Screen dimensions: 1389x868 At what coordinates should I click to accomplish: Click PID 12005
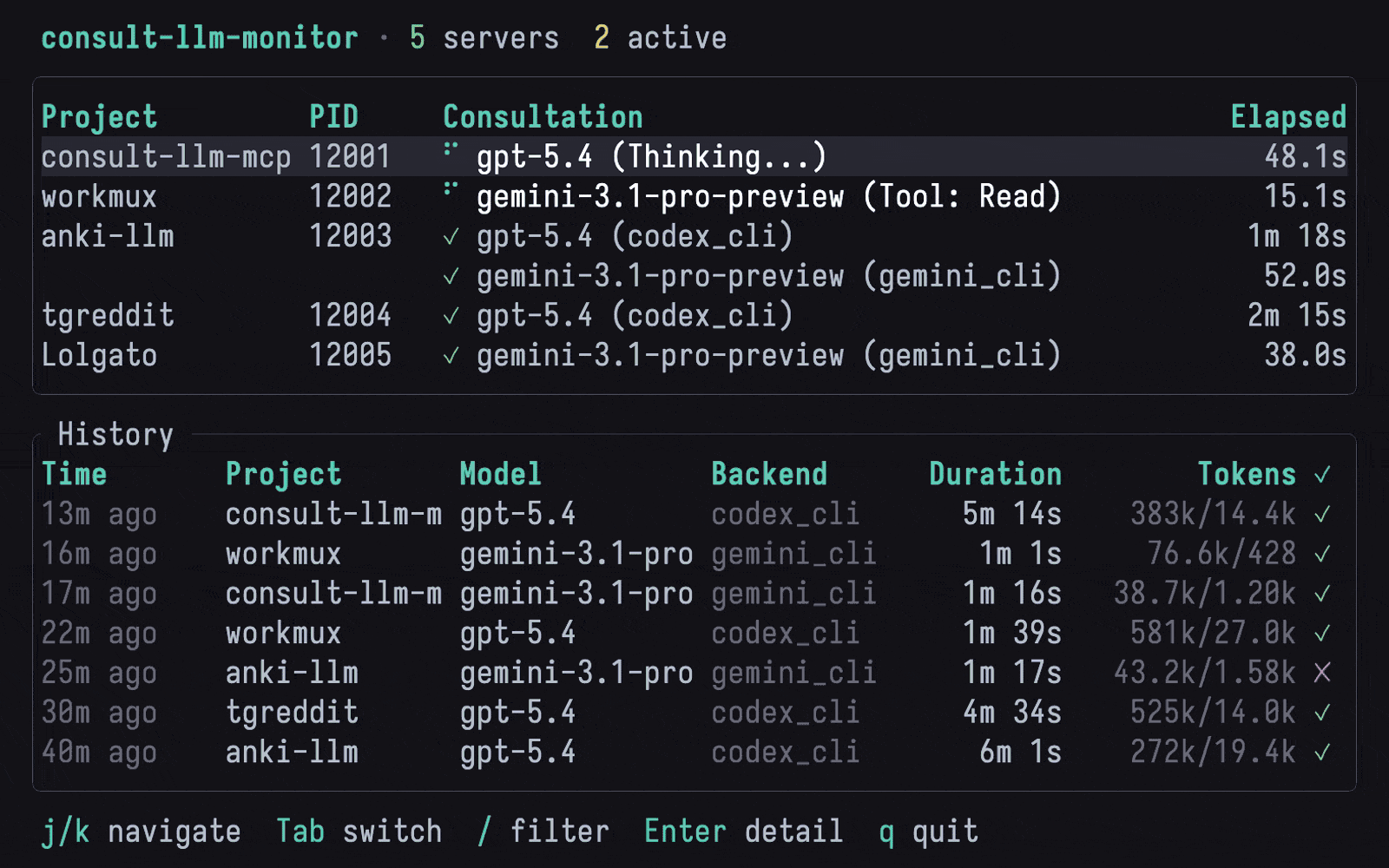click(351, 355)
